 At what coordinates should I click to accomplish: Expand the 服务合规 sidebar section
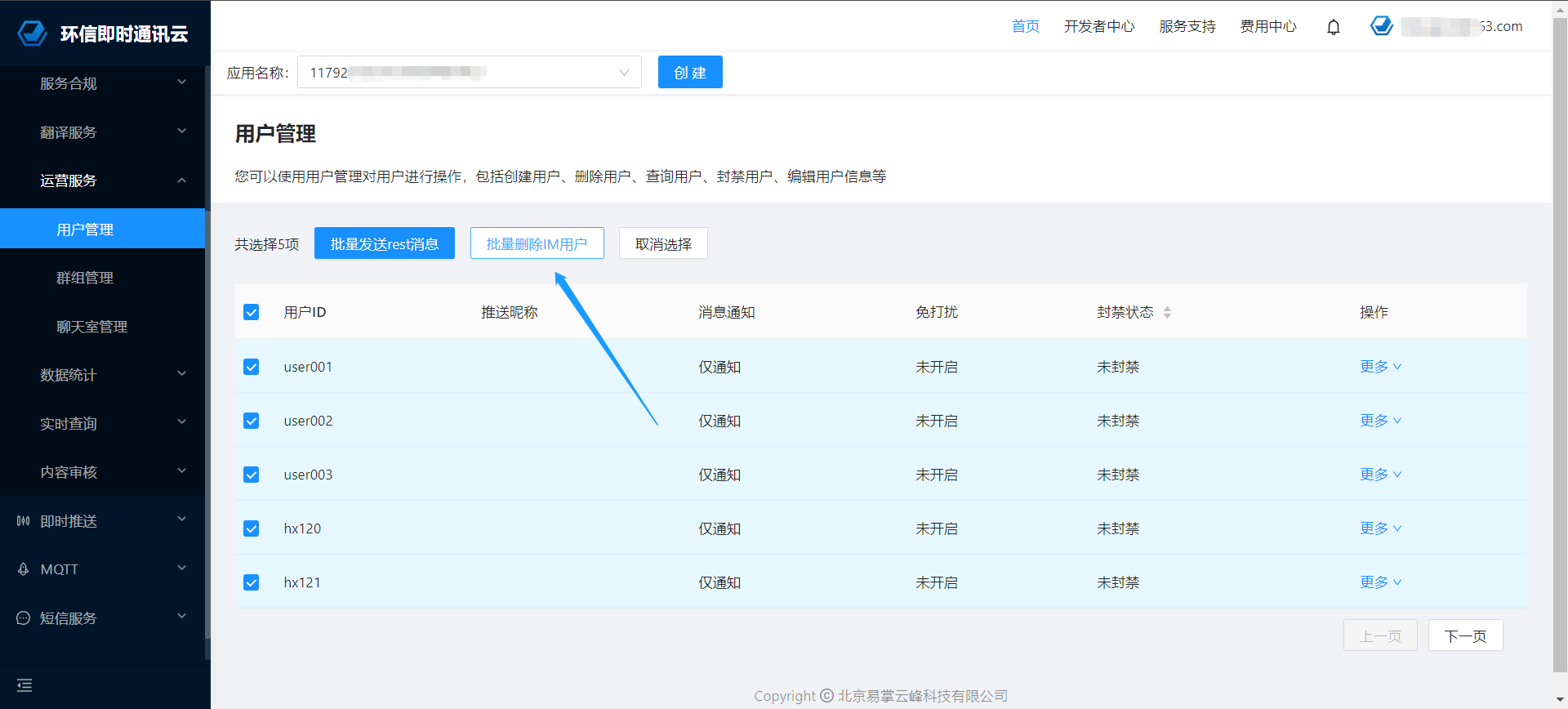102,83
